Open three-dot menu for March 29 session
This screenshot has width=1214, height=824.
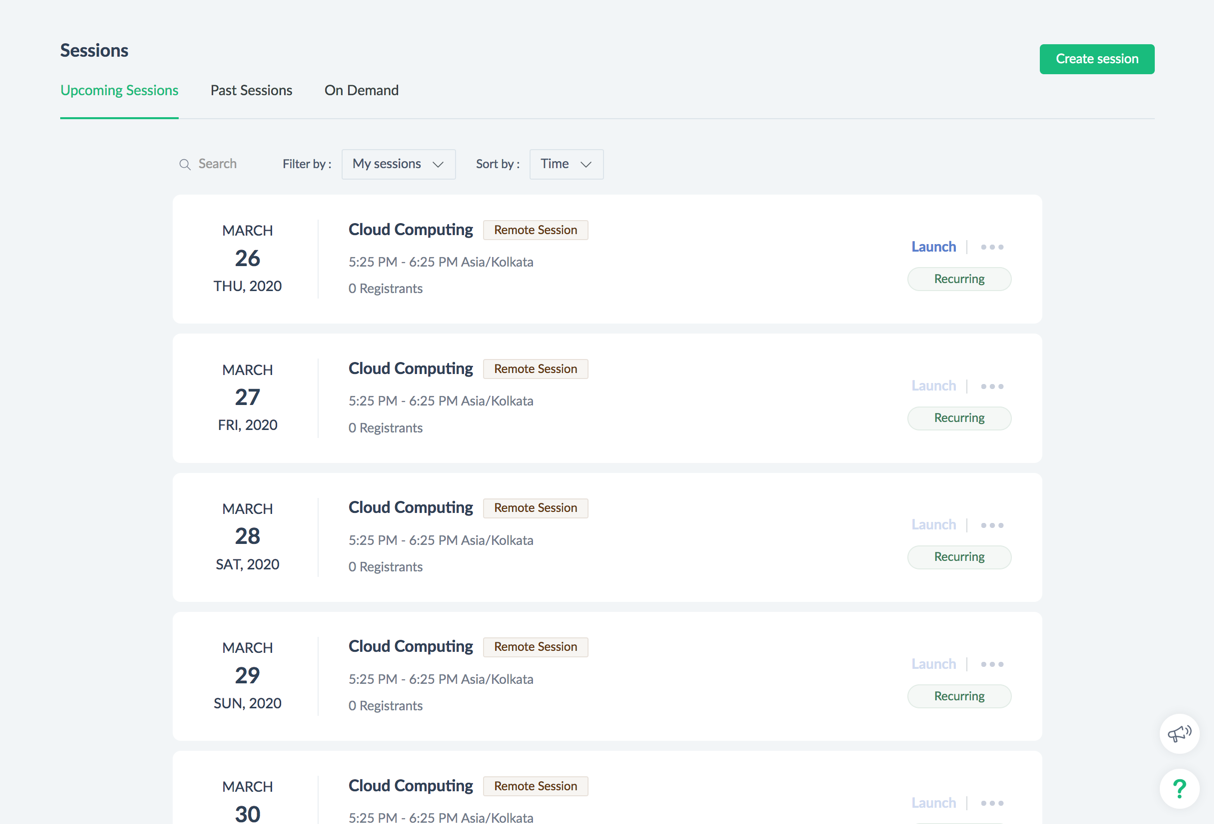pyautogui.click(x=992, y=664)
